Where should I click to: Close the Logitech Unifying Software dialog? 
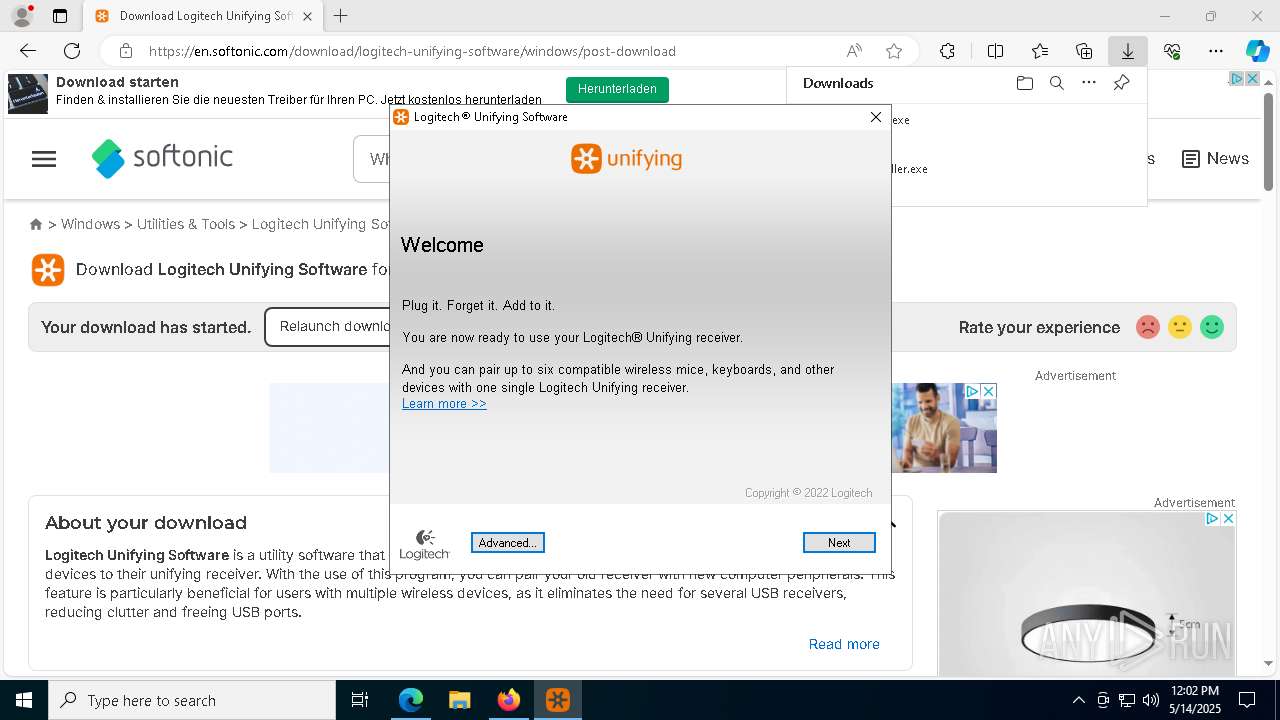point(876,117)
